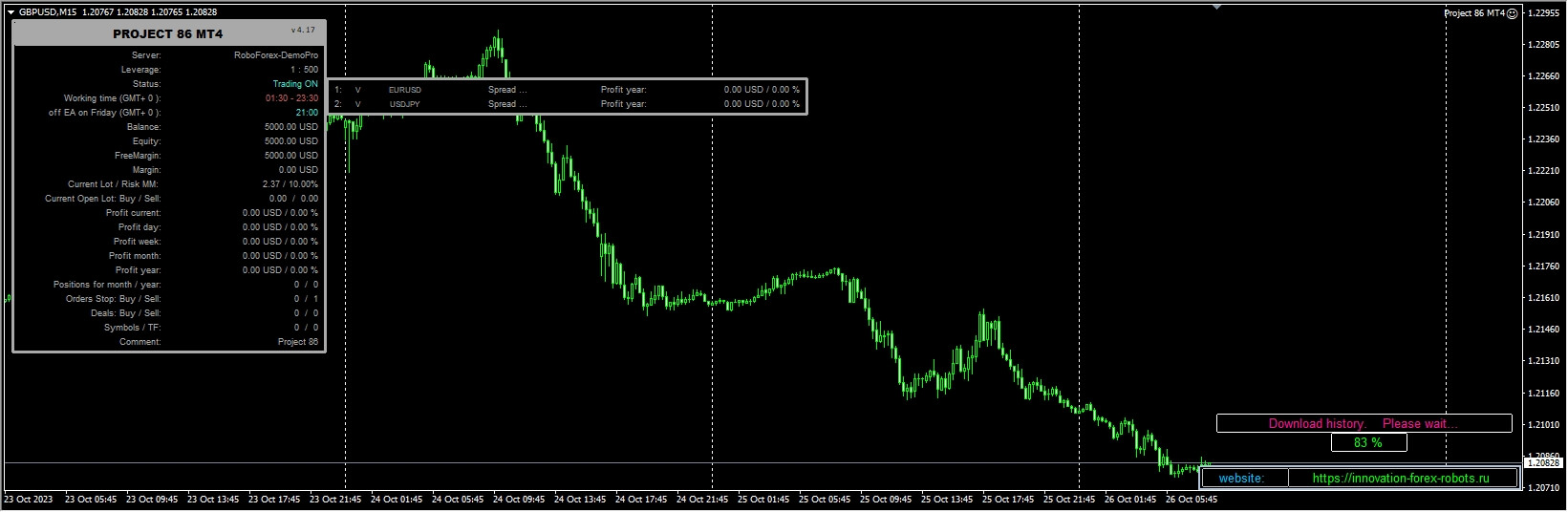This screenshot has width=1568, height=512.
Task: Click the Current Lot / Risk MM value
Action: pyautogui.click(x=290, y=184)
